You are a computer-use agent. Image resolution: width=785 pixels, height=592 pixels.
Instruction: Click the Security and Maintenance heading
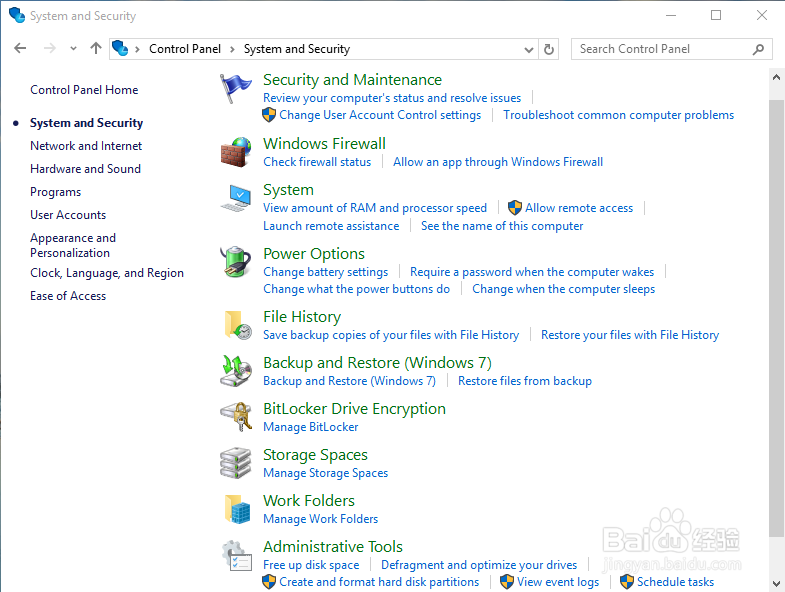click(x=352, y=80)
